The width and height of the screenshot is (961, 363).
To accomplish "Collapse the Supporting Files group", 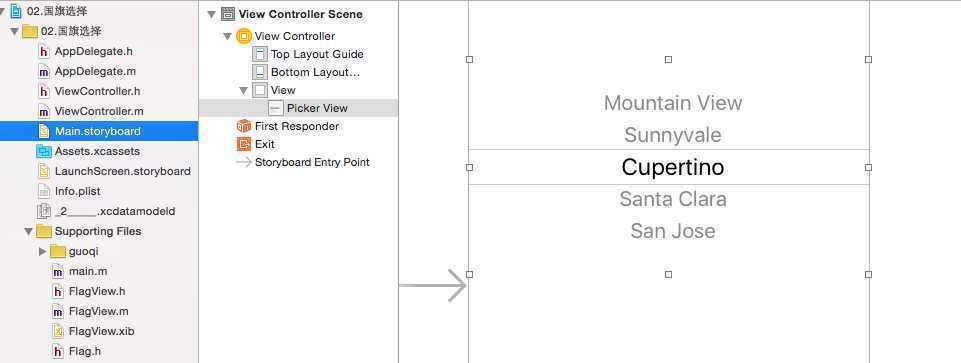I will (x=28, y=232).
